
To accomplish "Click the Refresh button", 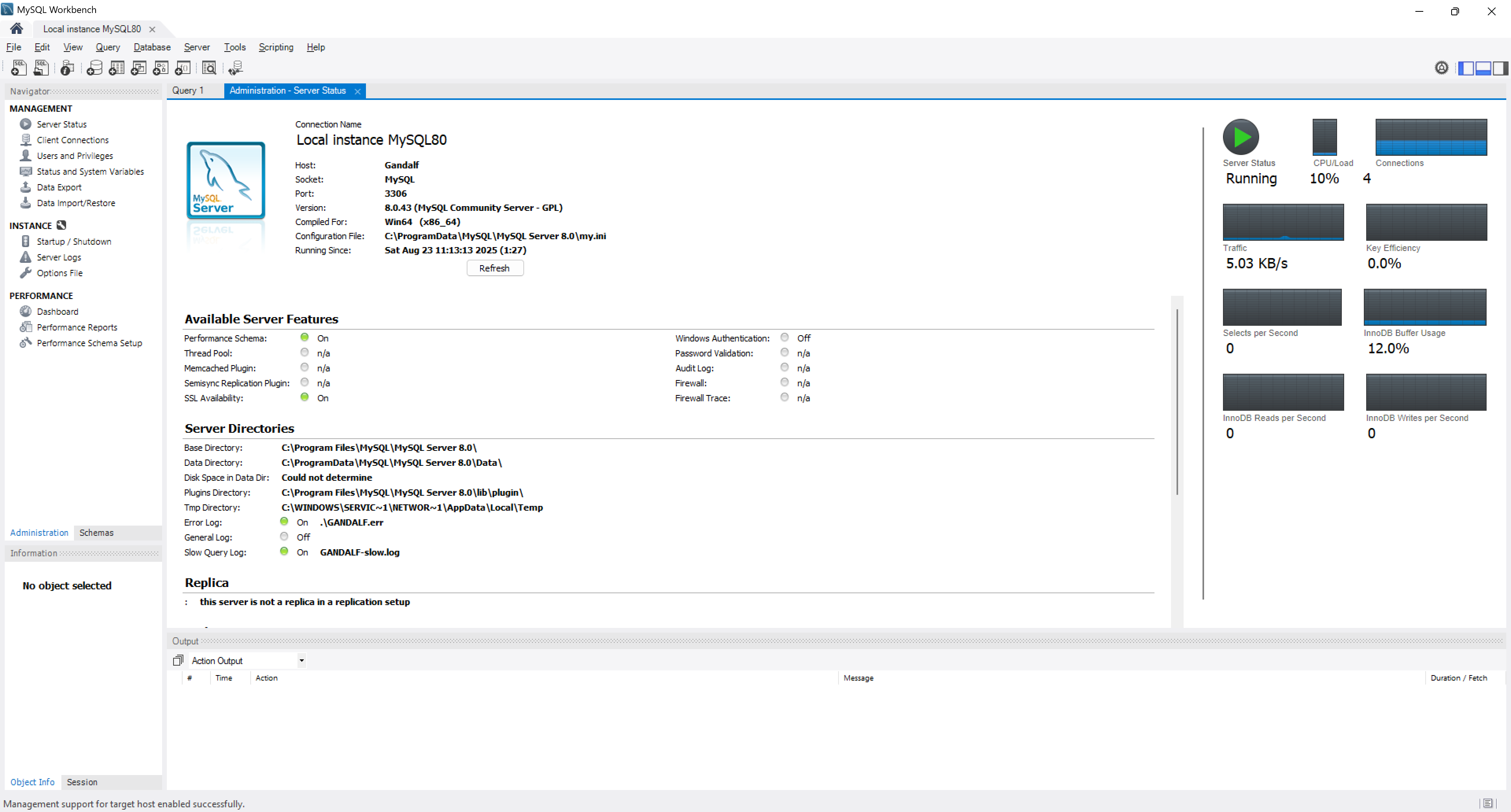I will pos(495,269).
